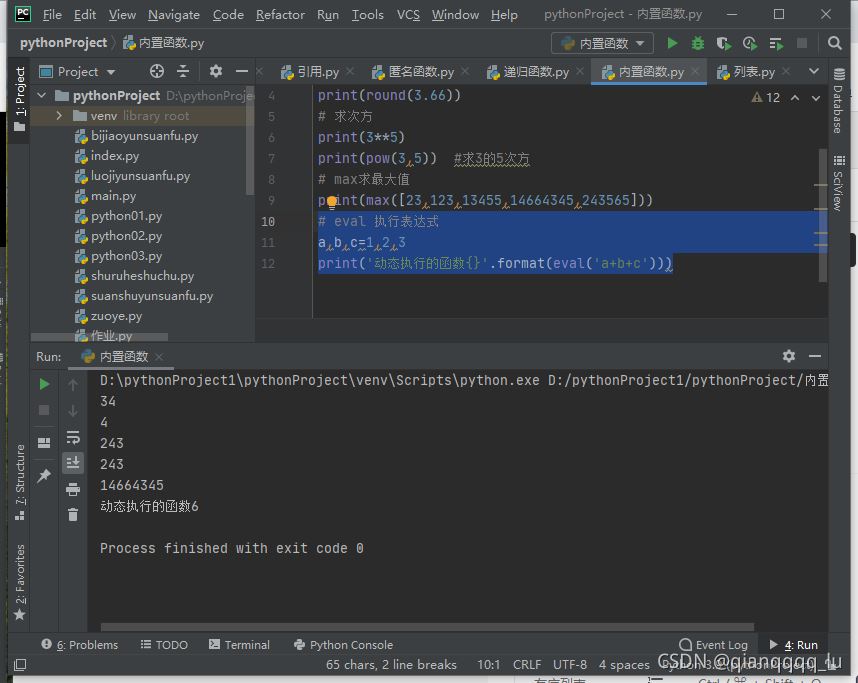Collapse the pythonProject root tree node

pos(41,95)
